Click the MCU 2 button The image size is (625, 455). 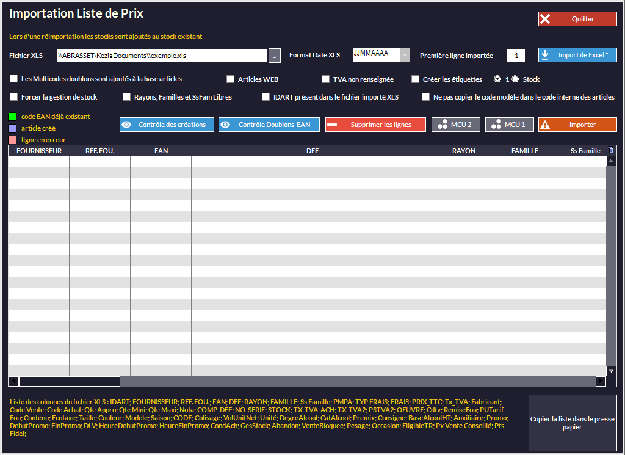pyautogui.click(x=455, y=124)
